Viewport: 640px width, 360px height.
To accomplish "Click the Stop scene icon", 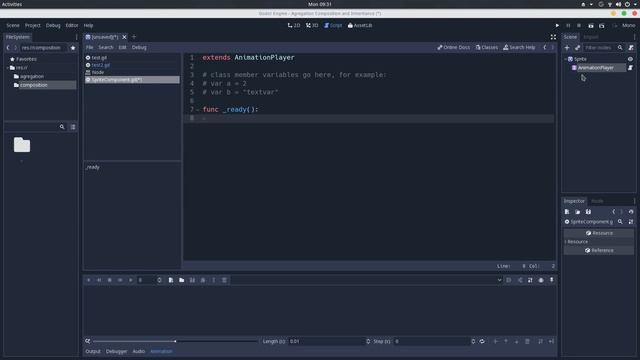I will (x=579, y=25).
